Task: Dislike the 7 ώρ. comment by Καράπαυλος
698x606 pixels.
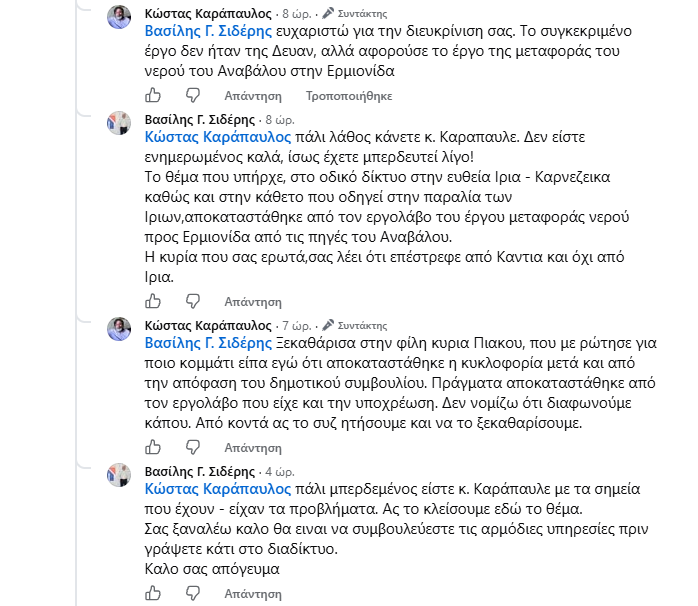Action: 193,447
